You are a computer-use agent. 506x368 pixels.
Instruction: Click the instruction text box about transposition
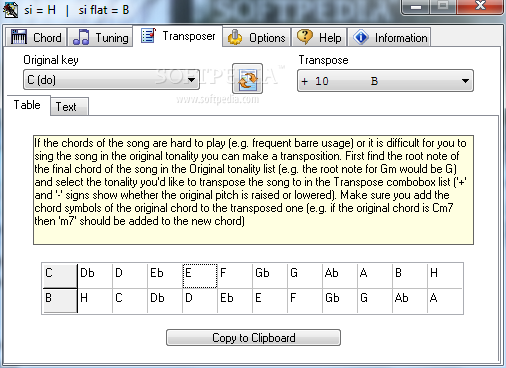point(253,190)
